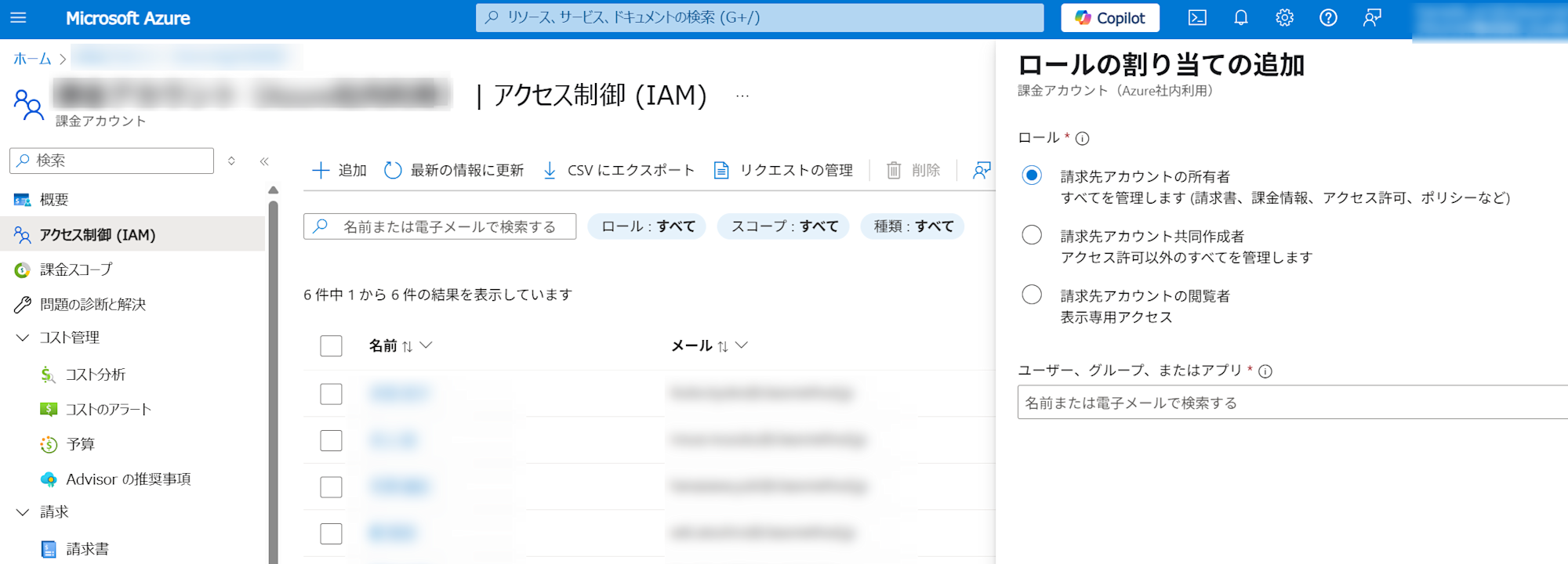Screen dimensions: 1568x564
Task: Click the person feedback icon in toolbar
Action: (982, 170)
